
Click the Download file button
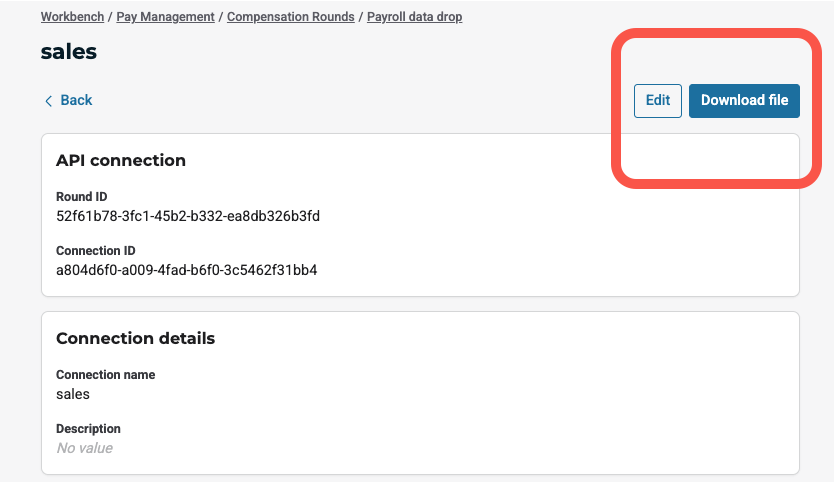coord(744,100)
